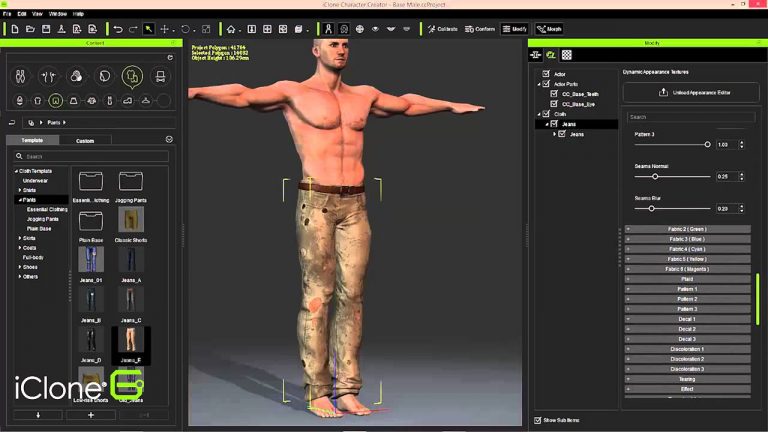Open the Window menu

click(x=58, y=14)
